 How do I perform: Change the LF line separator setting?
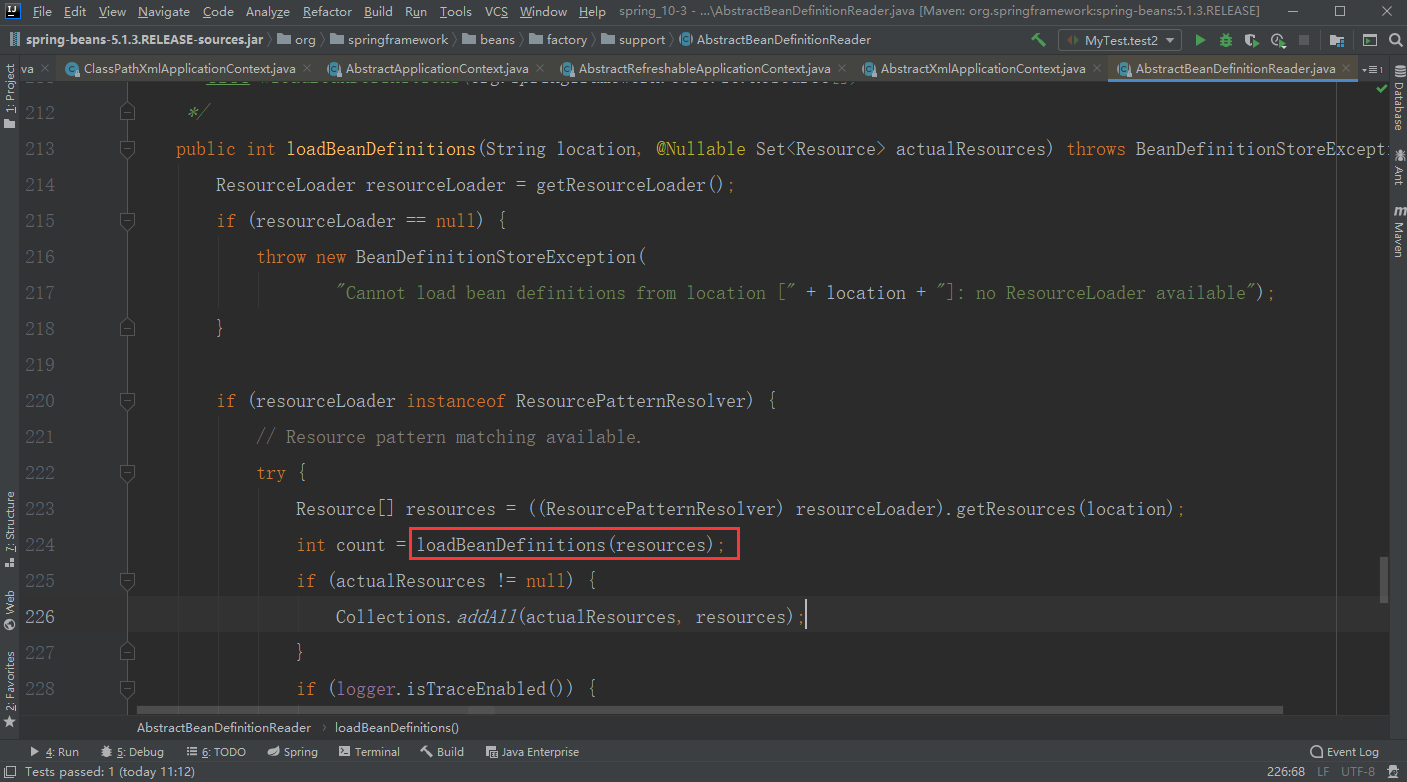tap(1323, 772)
